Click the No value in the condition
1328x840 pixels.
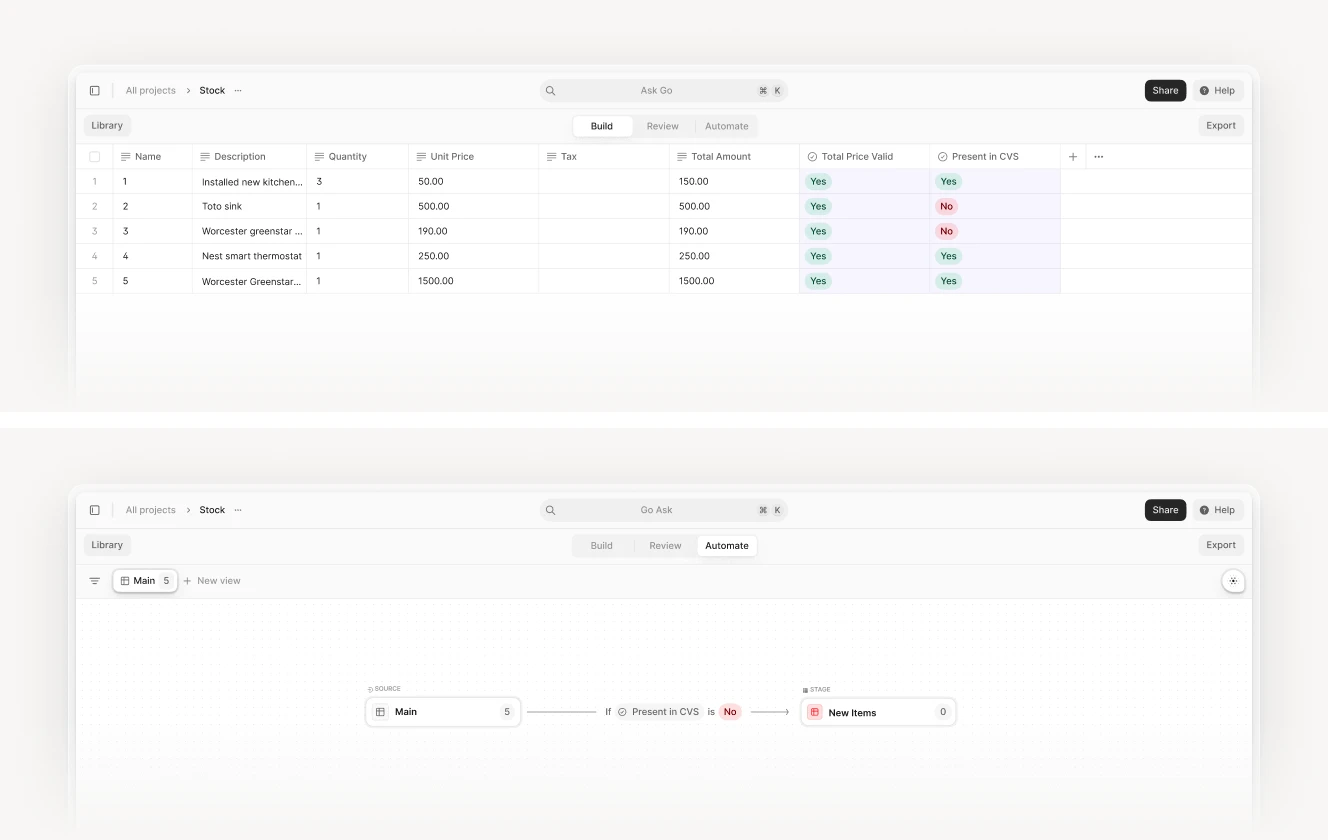click(x=730, y=712)
